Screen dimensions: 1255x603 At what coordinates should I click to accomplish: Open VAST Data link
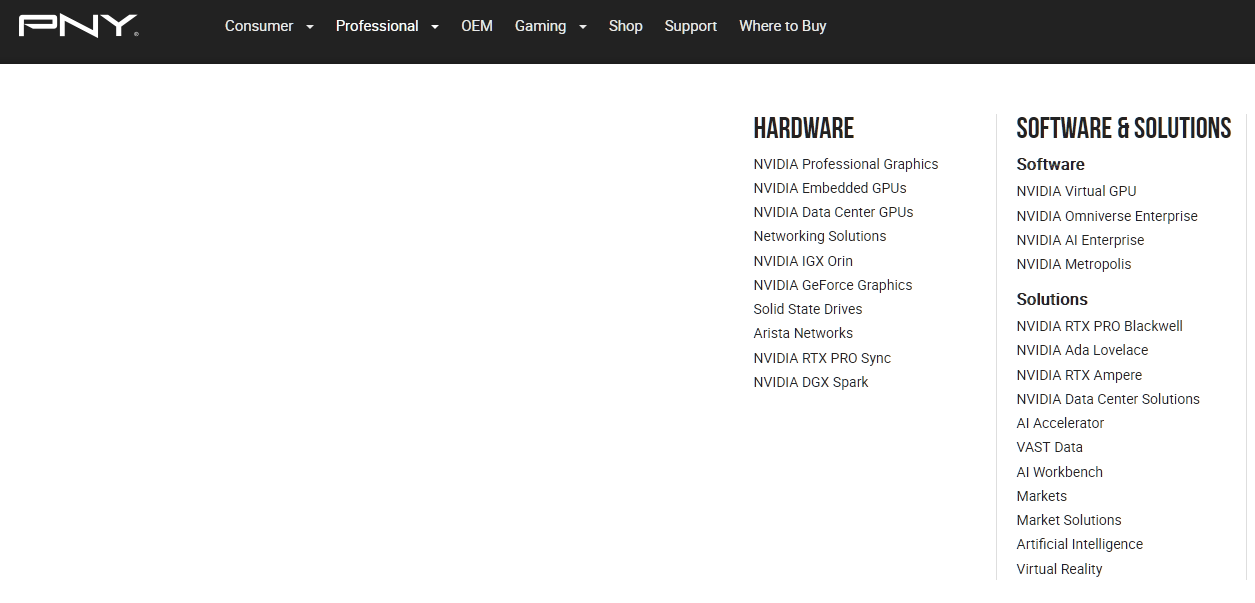point(1050,447)
